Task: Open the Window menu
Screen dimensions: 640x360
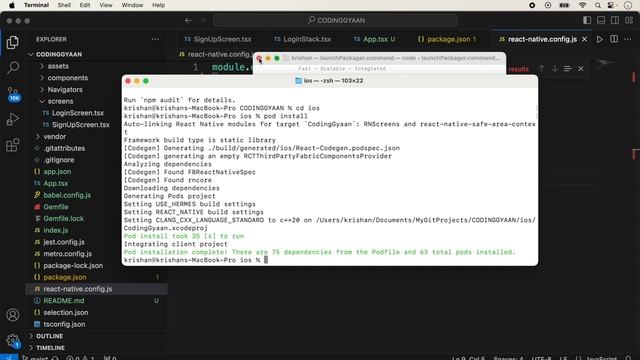Action: coord(132,5)
